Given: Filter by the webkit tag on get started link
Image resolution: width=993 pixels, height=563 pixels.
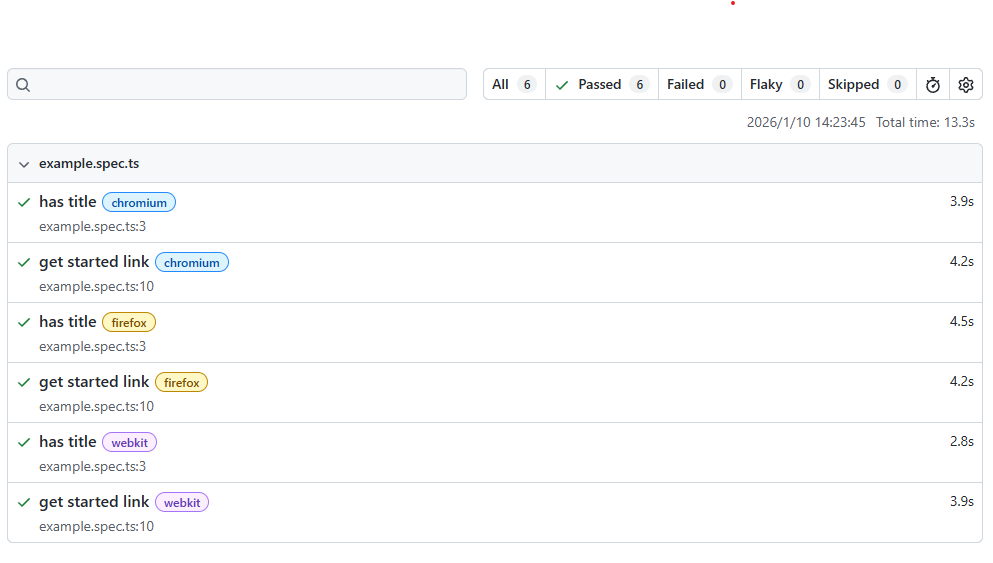Looking at the screenshot, I should coord(182,503).
